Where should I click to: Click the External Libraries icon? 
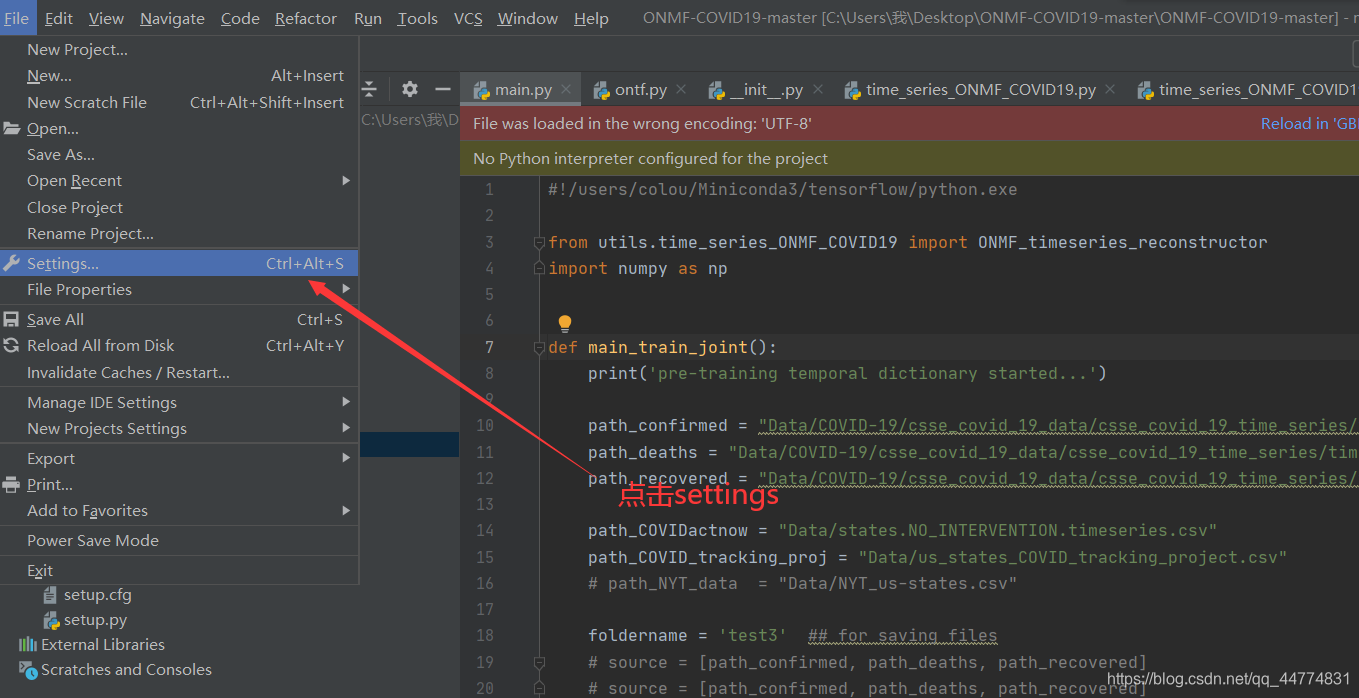coord(28,644)
